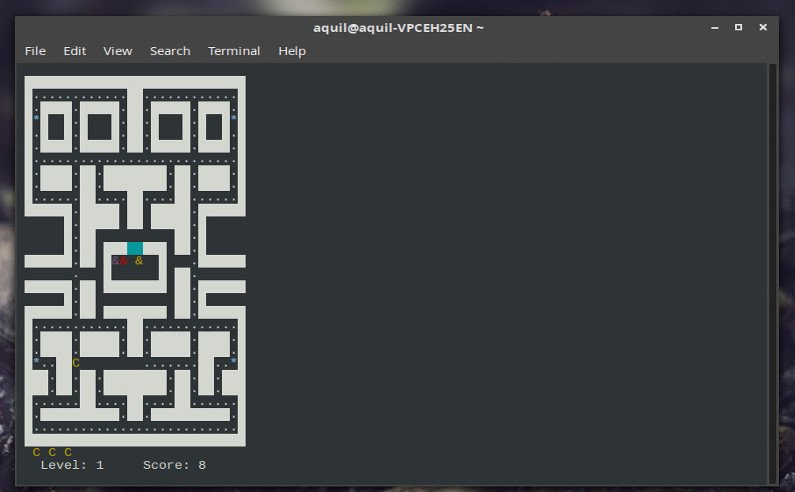Open the Search menu
795x492 pixels.
pyautogui.click(x=170, y=51)
